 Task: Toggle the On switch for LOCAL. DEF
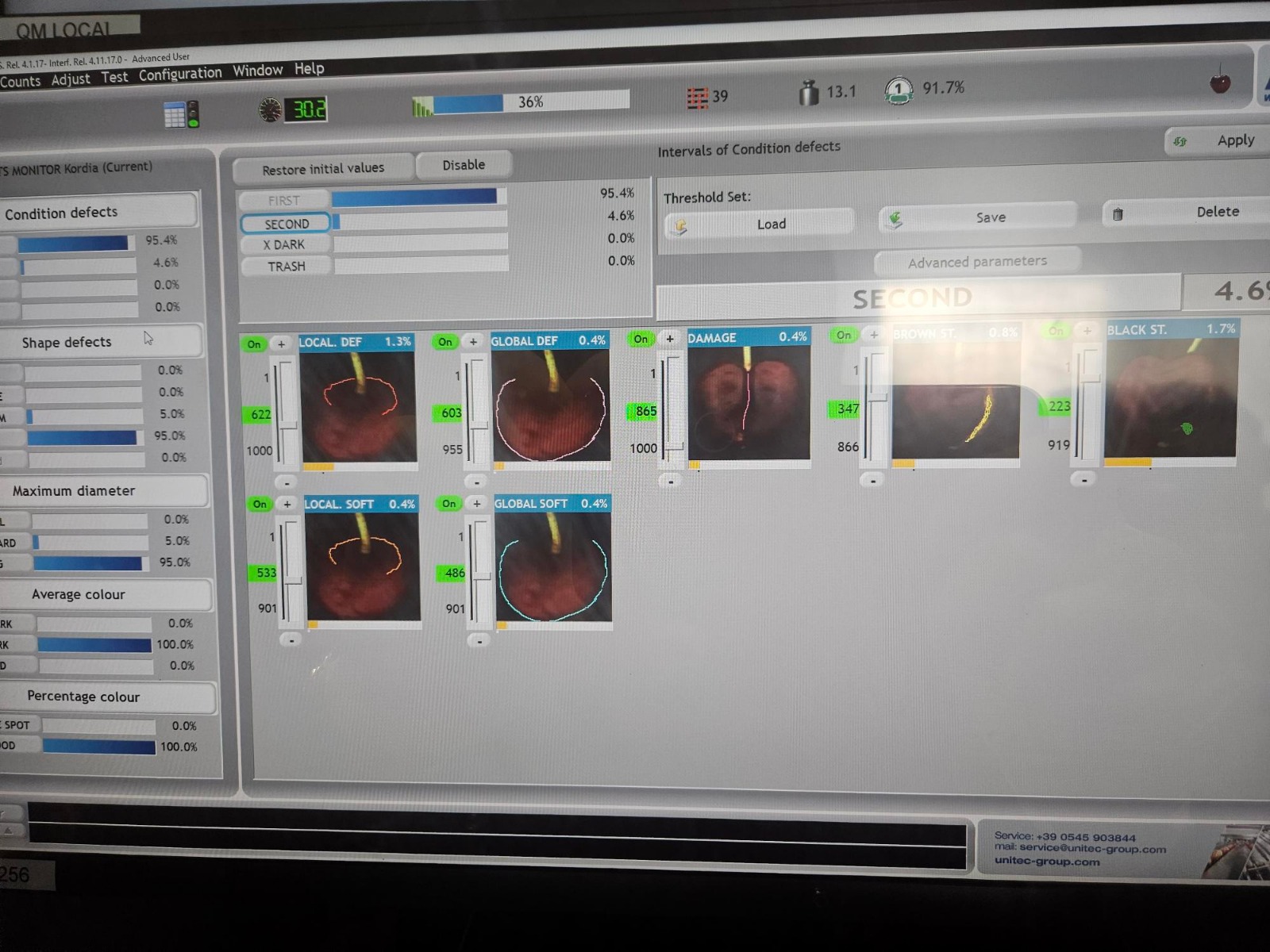(x=254, y=344)
